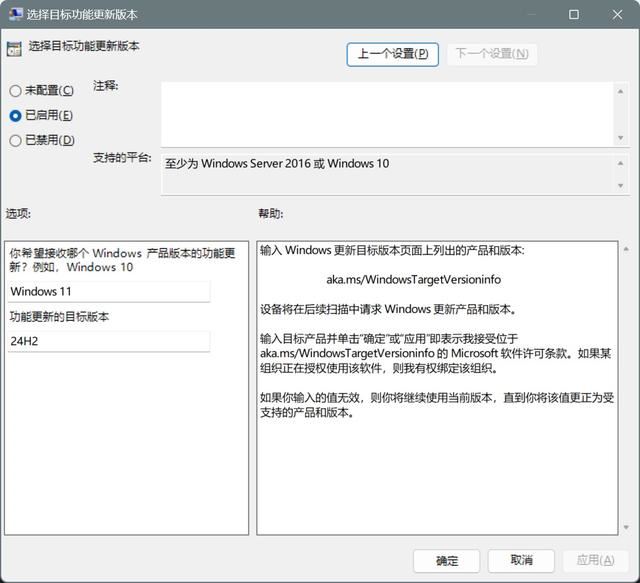Choose the 已禁用 radio option
The height and width of the screenshot is (583, 640).
(15, 141)
